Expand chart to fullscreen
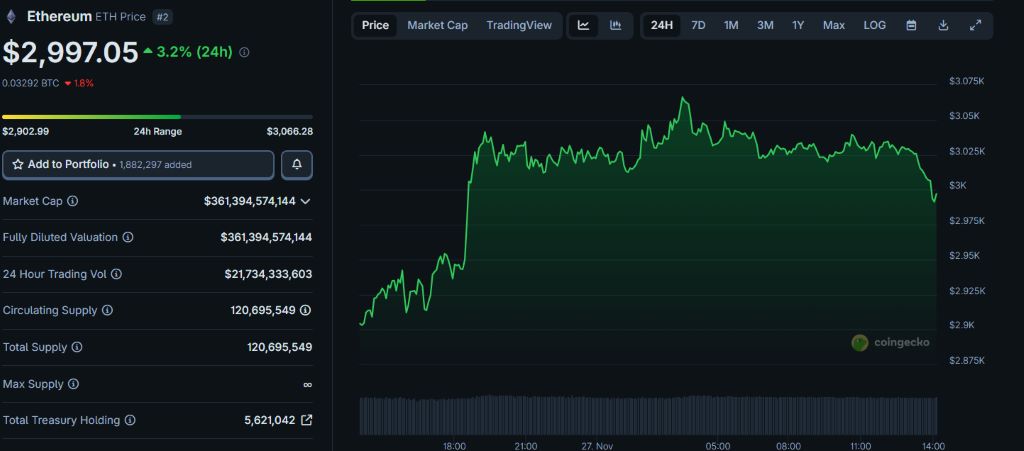Screen dimensions: 1024x451 [x=976, y=25]
